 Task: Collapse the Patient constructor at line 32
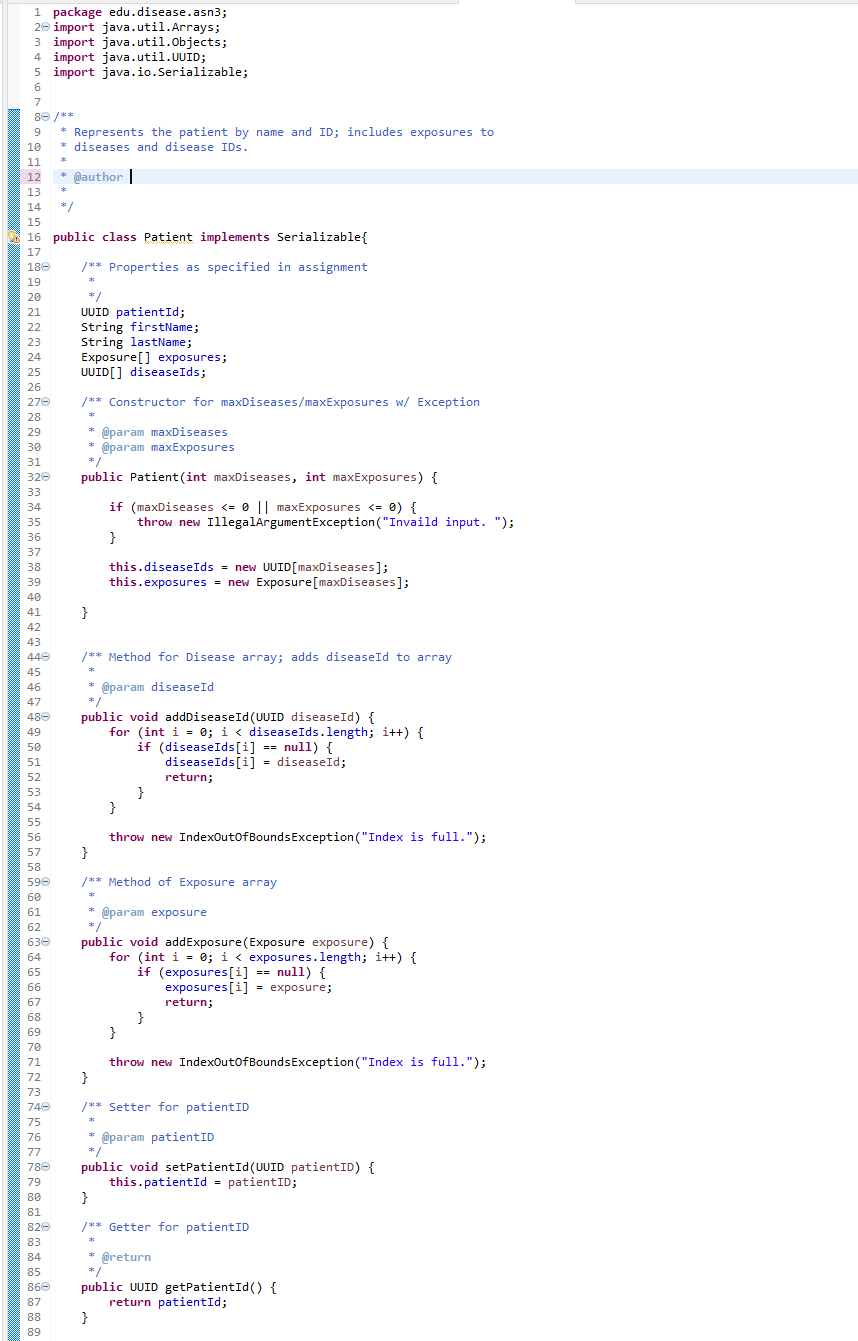click(x=44, y=477)
